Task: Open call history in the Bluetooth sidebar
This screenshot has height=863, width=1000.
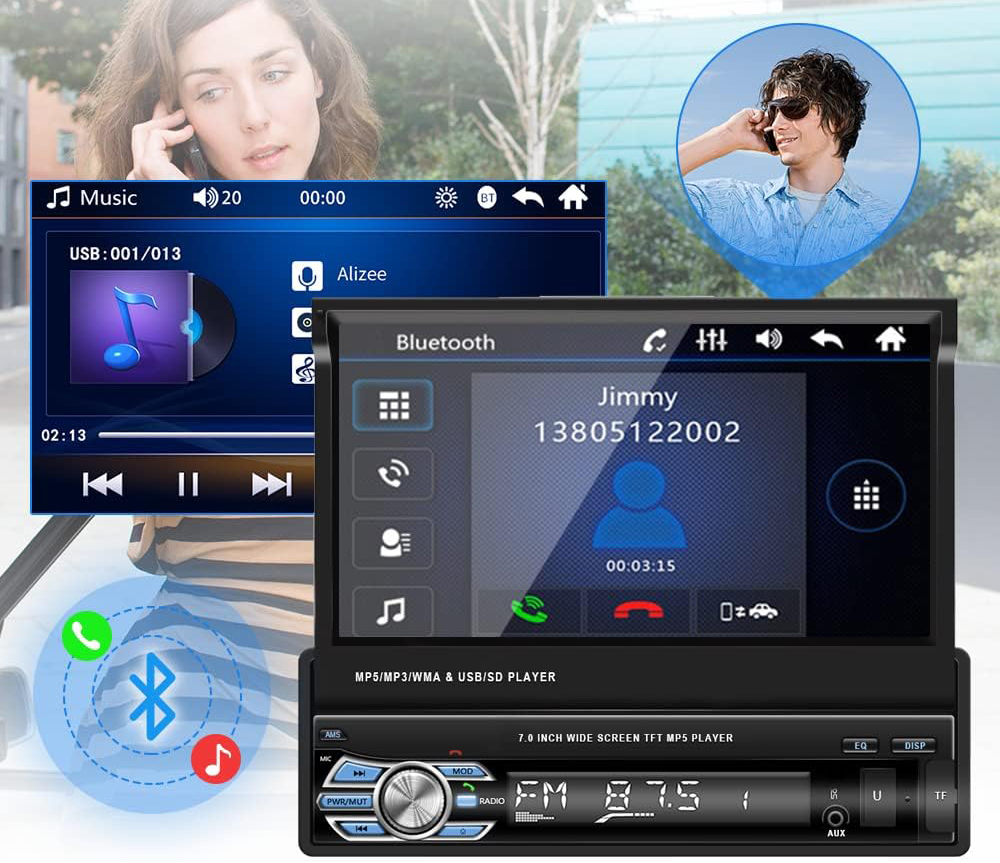Action: pos(393,473)
